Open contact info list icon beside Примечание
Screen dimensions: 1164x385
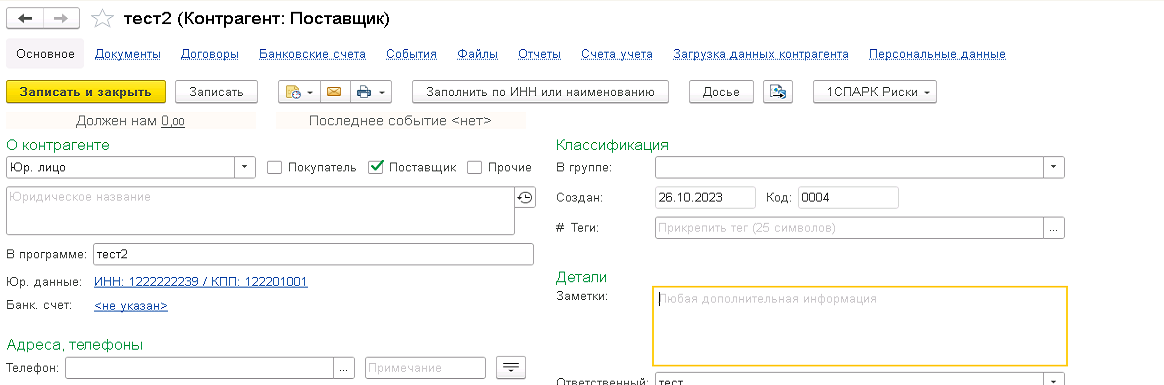[510, 367]
